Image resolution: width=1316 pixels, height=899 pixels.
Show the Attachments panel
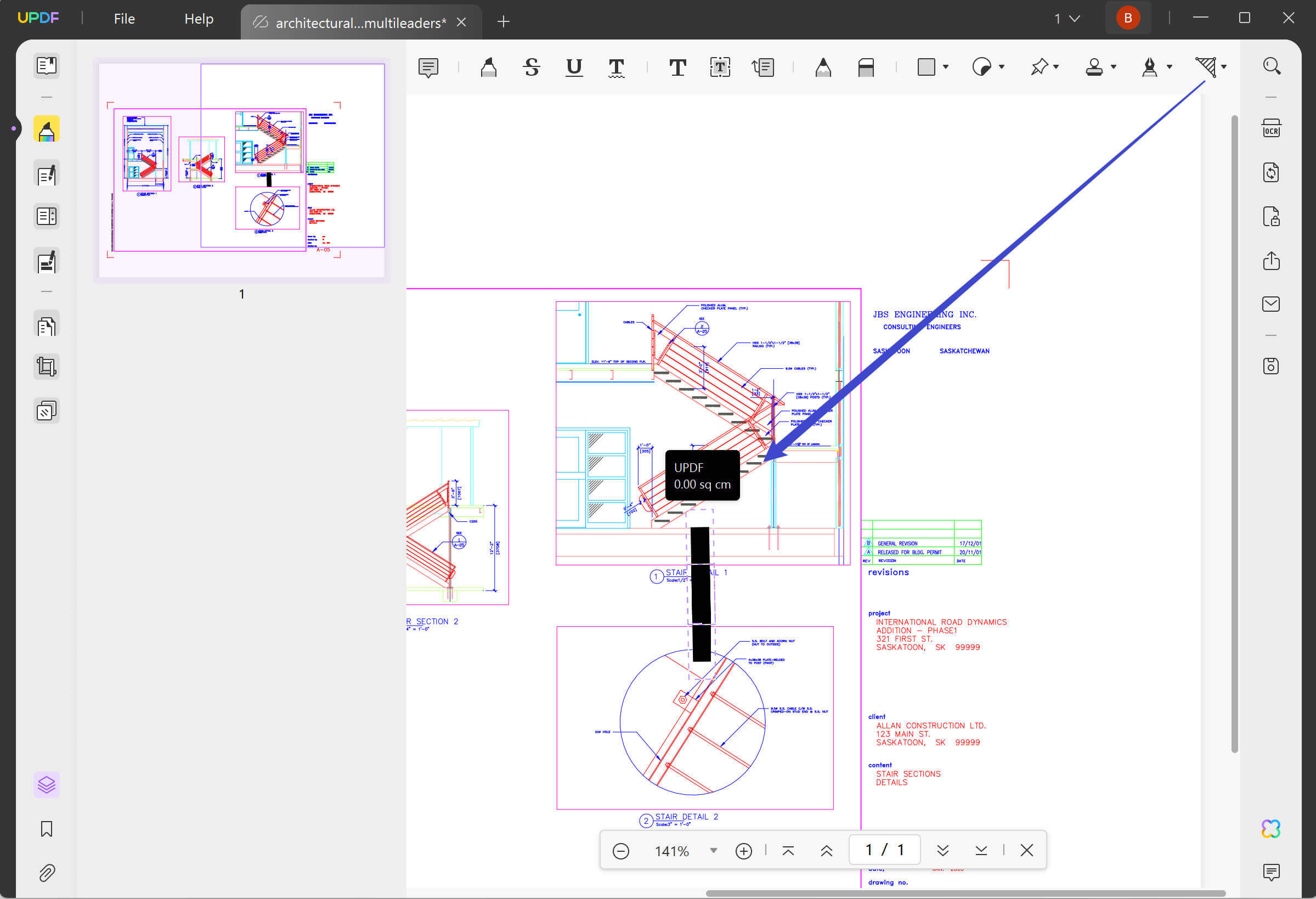point(47,873)
